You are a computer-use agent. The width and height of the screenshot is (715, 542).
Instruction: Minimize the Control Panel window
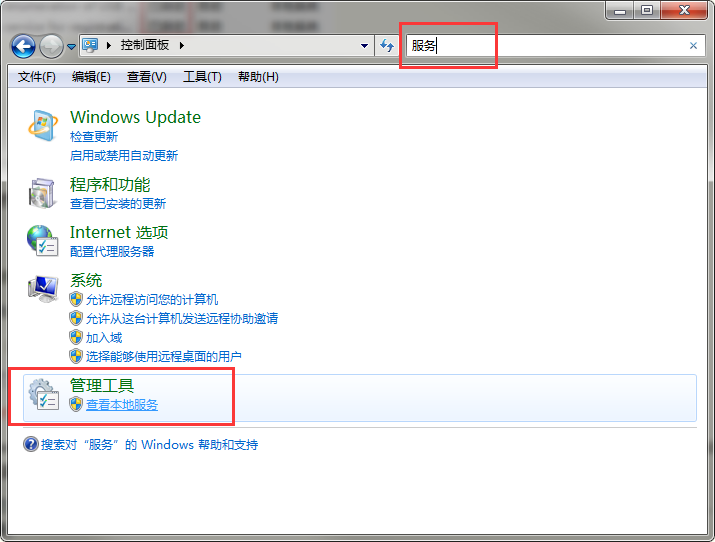pos(620,10)
